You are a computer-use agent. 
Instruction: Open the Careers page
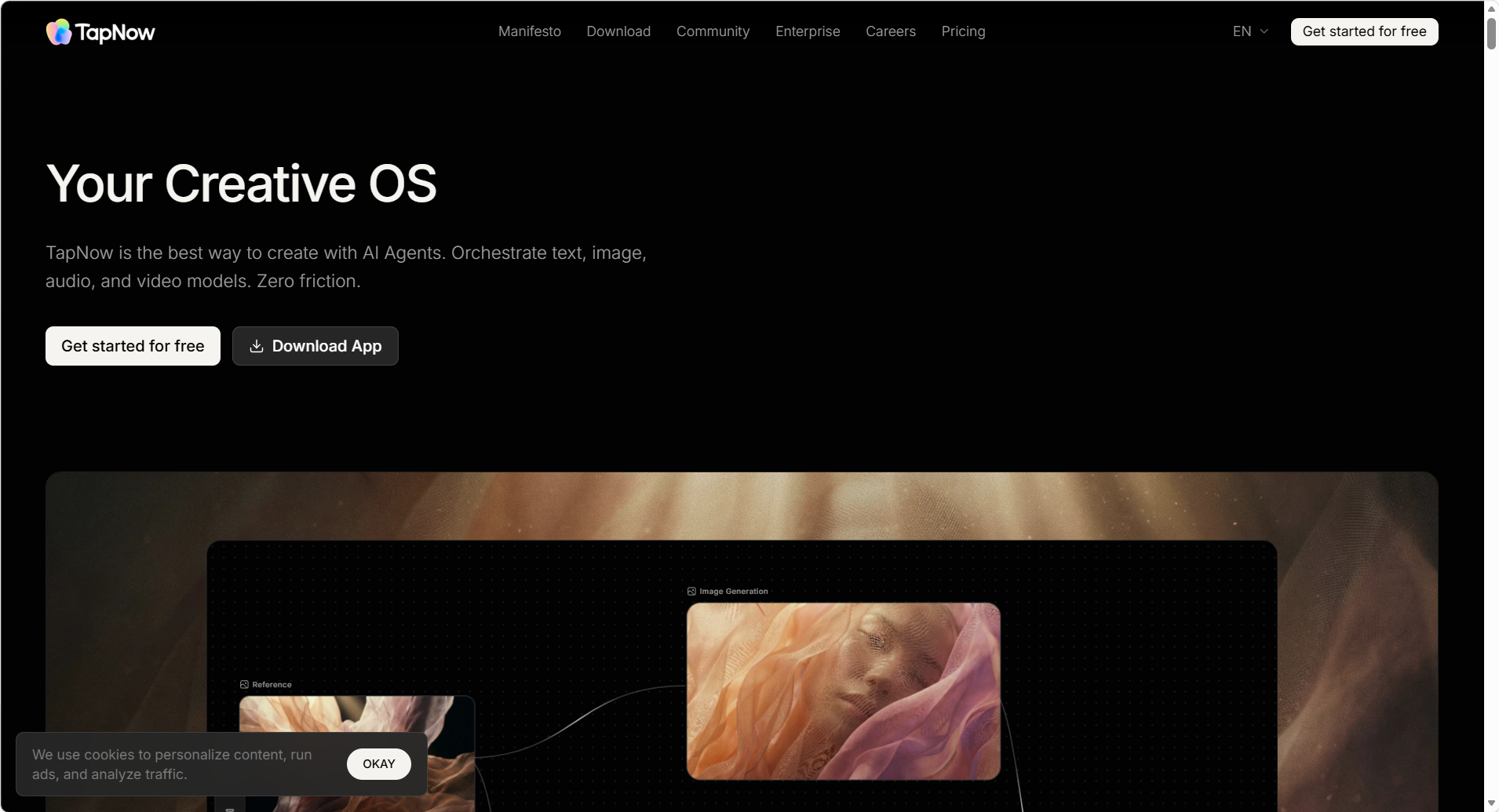pos(891,31)
